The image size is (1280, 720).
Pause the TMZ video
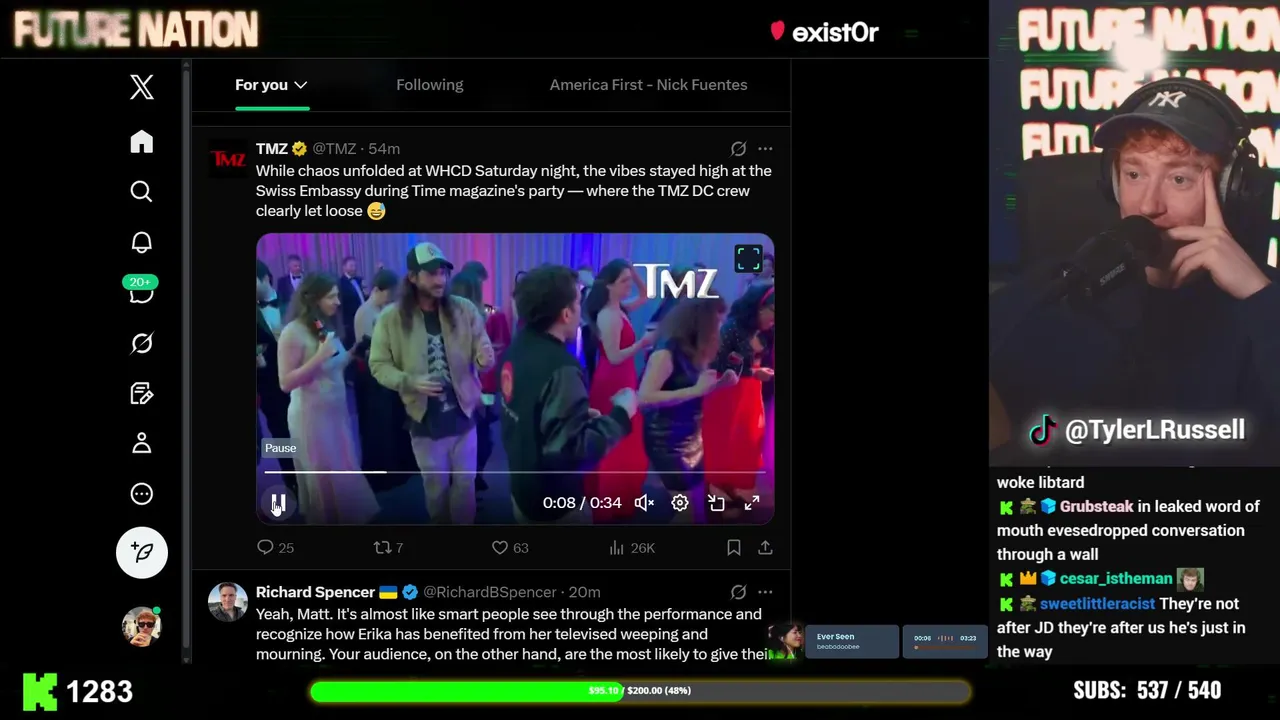click(279, 503)
